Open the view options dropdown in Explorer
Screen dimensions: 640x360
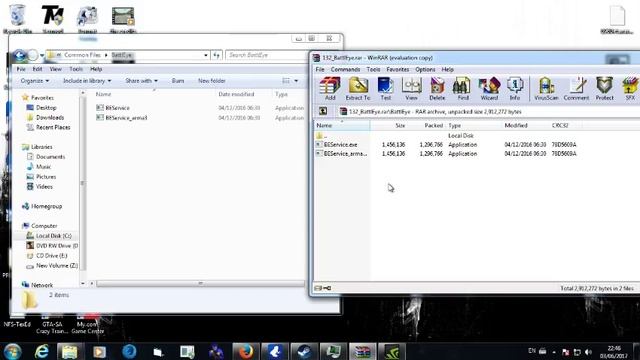(x=296, y=81)
